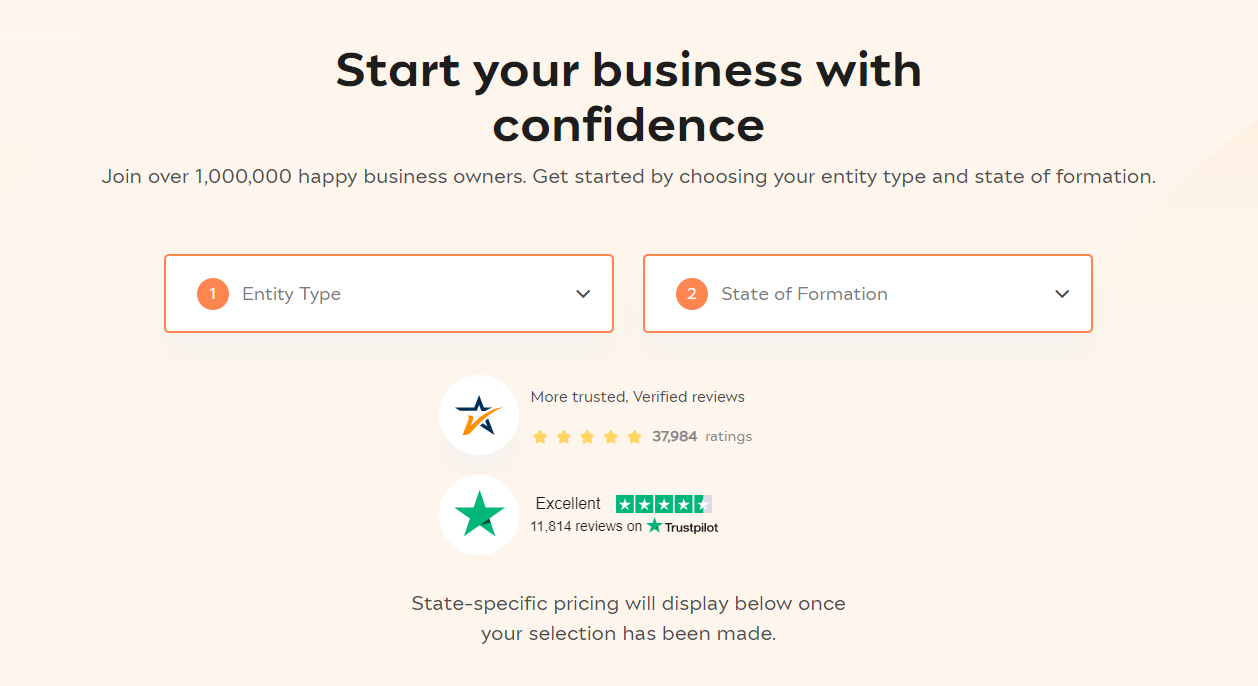
Task: Click the orange number 2 badge
Action: [692, 294]
